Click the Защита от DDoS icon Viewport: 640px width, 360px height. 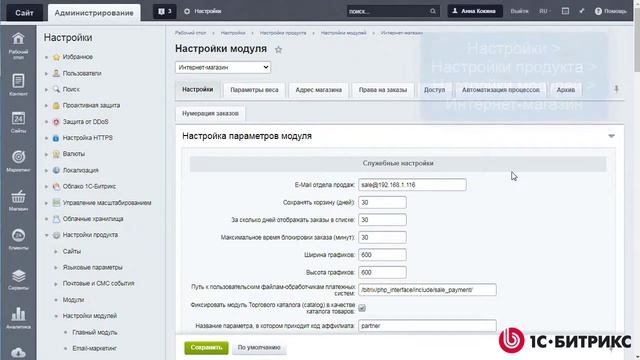click(x=56, y=122)
